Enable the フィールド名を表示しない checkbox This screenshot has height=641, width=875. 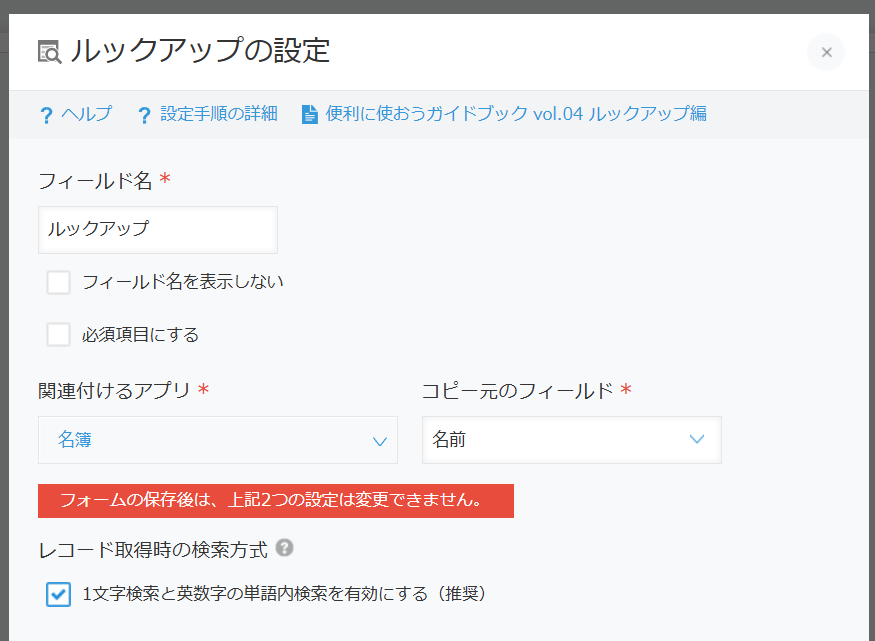click(x=59, y=283)
